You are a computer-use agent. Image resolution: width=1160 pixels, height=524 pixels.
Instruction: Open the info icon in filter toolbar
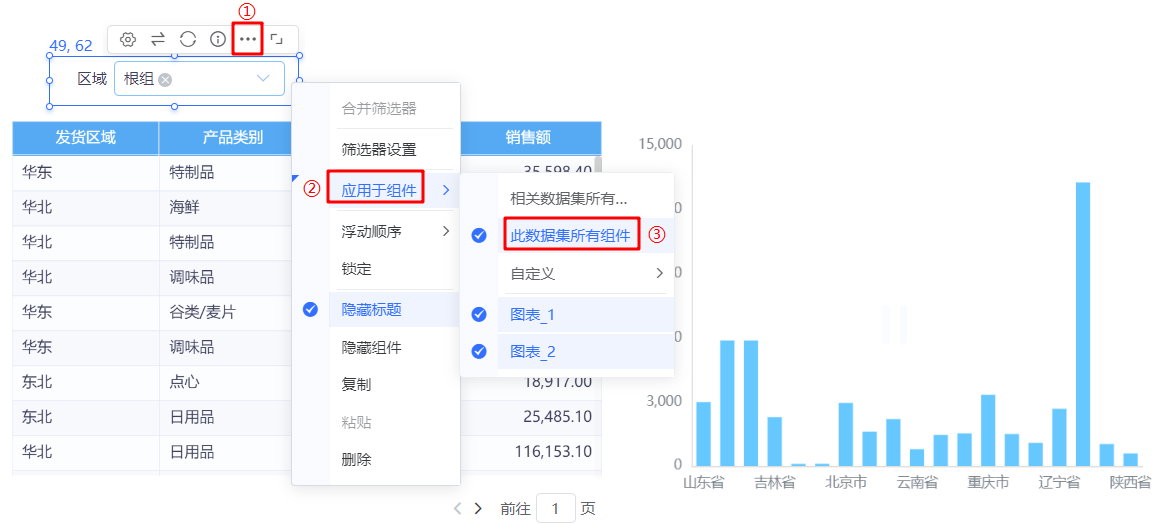coord(218,39)
